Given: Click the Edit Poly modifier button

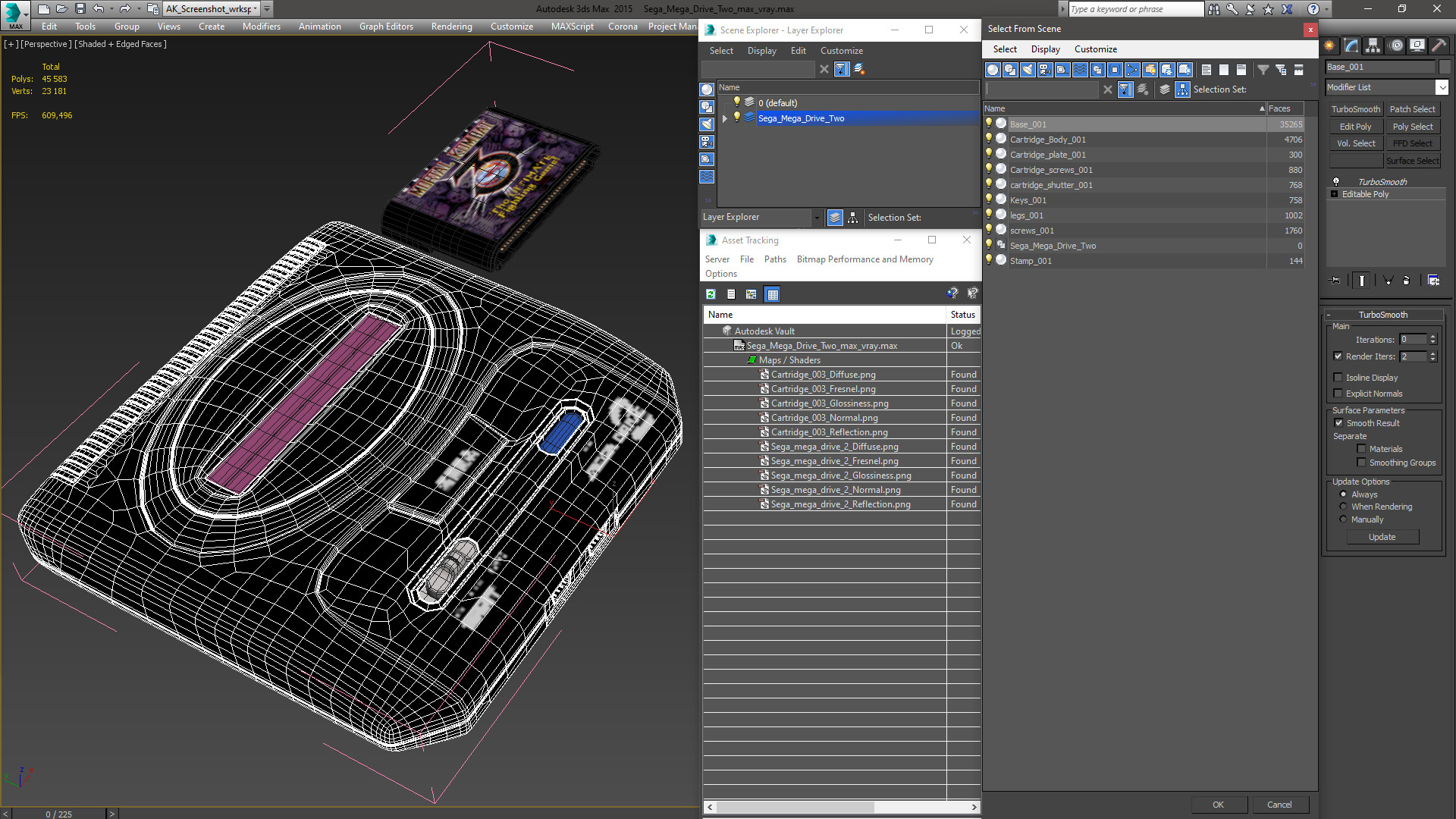Looking at the screenshot, I should [x=1356, y=127].
